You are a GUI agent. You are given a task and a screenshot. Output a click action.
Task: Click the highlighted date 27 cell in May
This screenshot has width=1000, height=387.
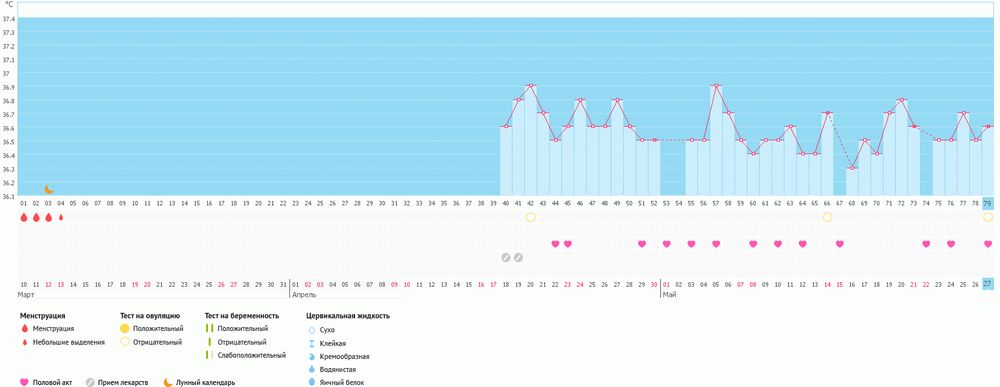click(x=987, y=284)
